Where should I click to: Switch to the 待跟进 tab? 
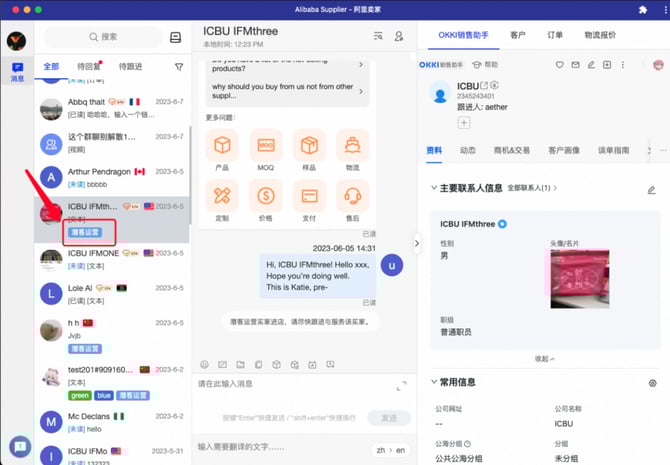click(x=130, y=67)
